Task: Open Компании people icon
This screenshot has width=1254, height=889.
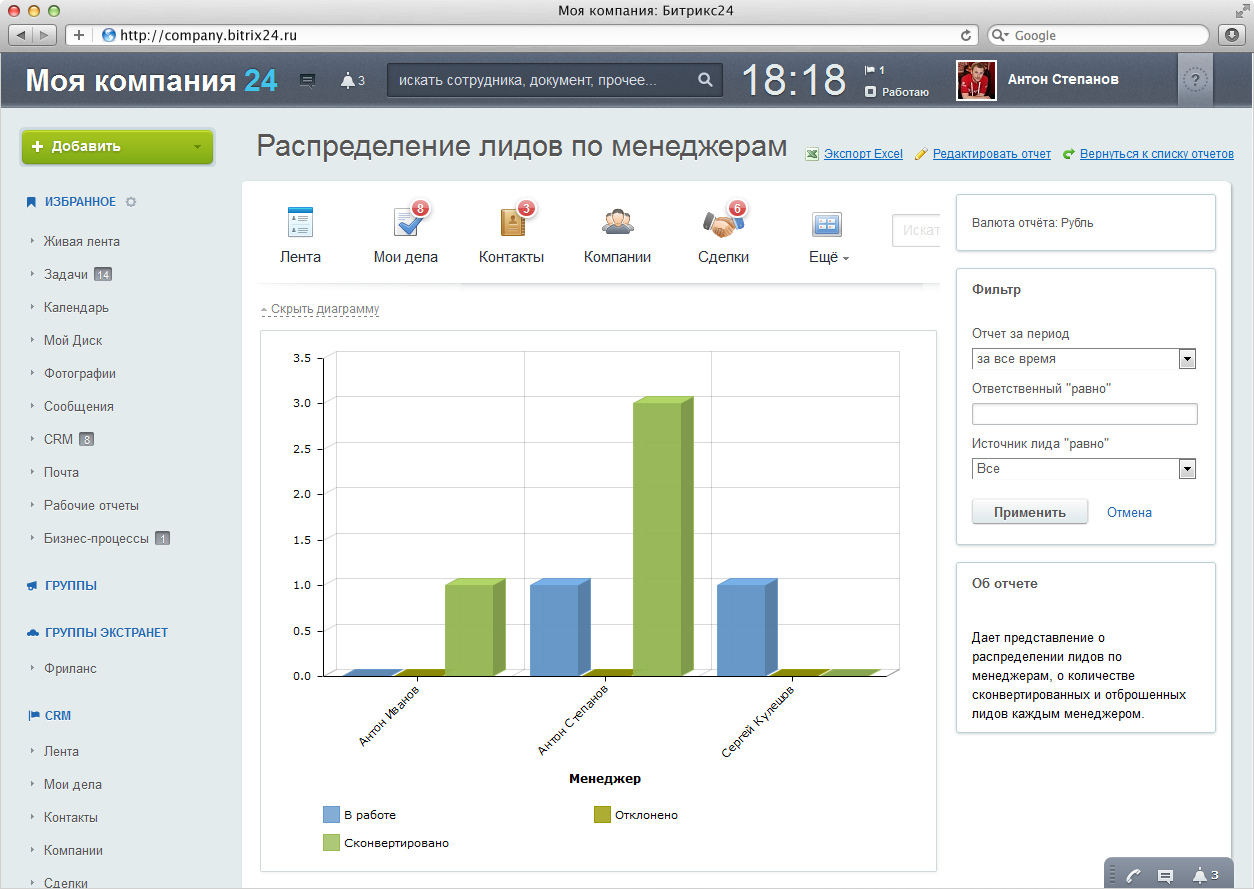Action: point(617,221)
